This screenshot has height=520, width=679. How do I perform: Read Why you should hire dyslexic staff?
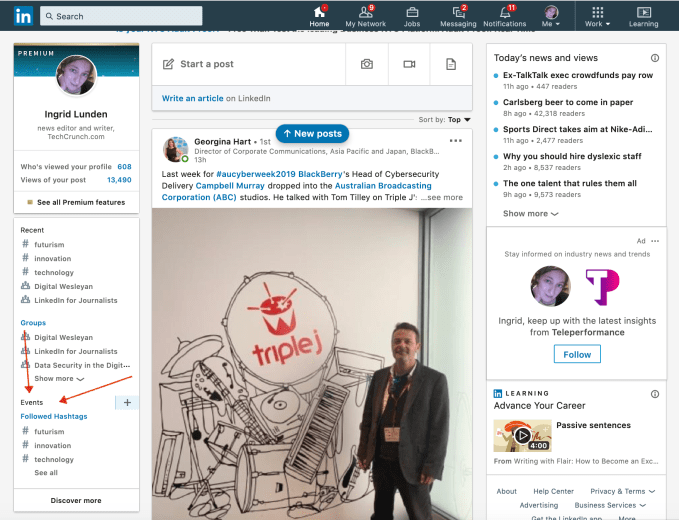coord(572,156)
